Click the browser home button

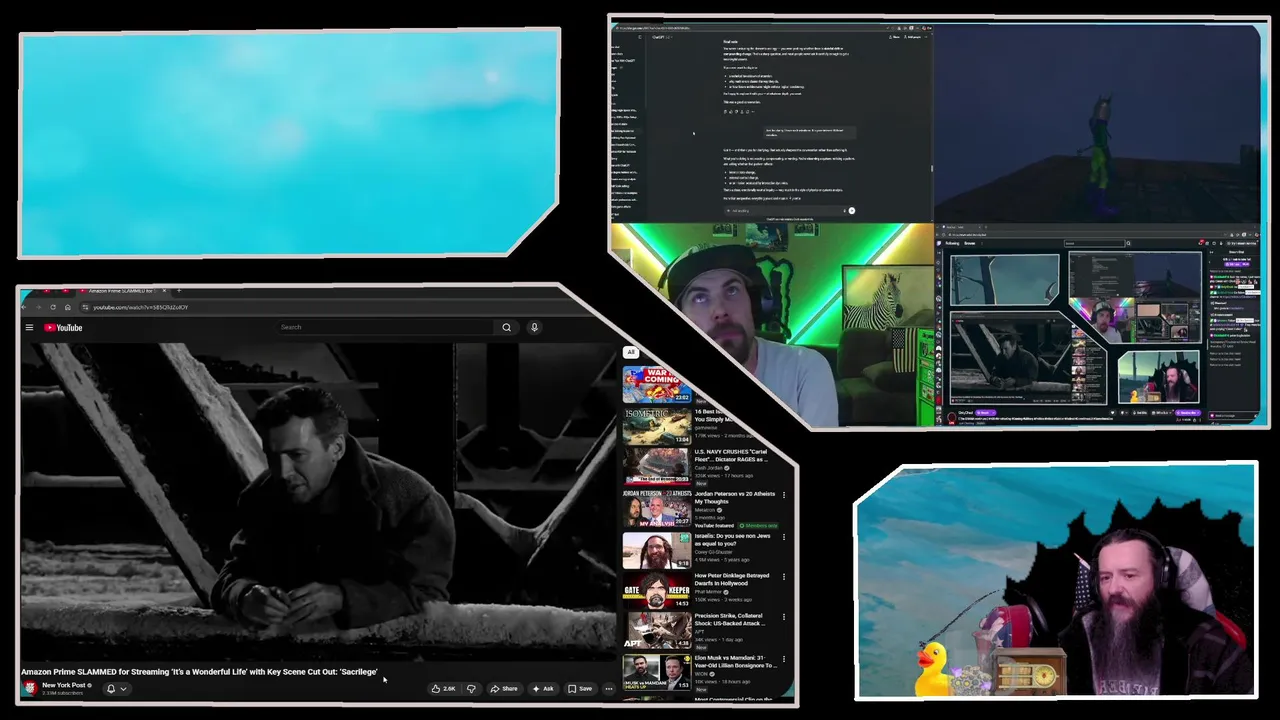(x=68, y=307)
